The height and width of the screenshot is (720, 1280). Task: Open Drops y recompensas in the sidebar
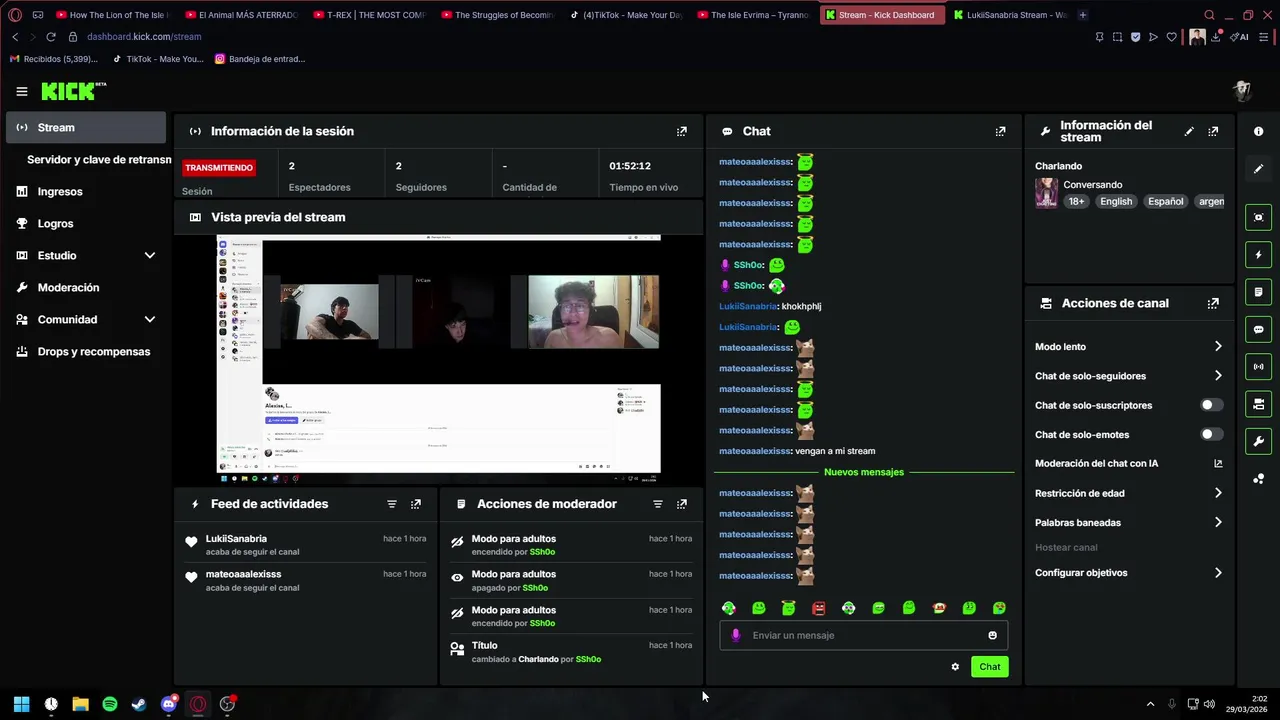tap(86, 351)
